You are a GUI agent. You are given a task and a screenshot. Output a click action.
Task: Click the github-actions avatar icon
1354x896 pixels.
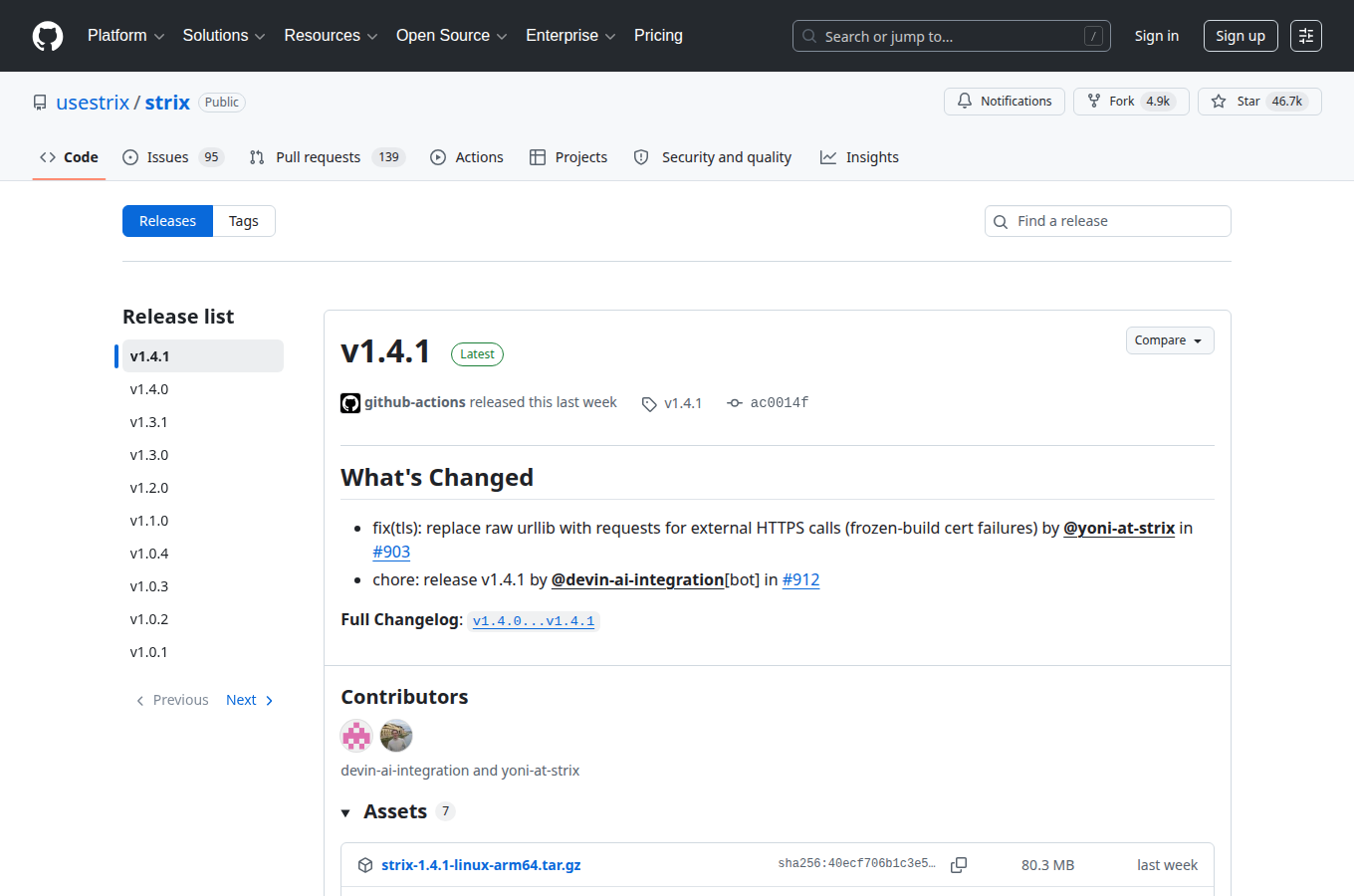click(350, 403)
